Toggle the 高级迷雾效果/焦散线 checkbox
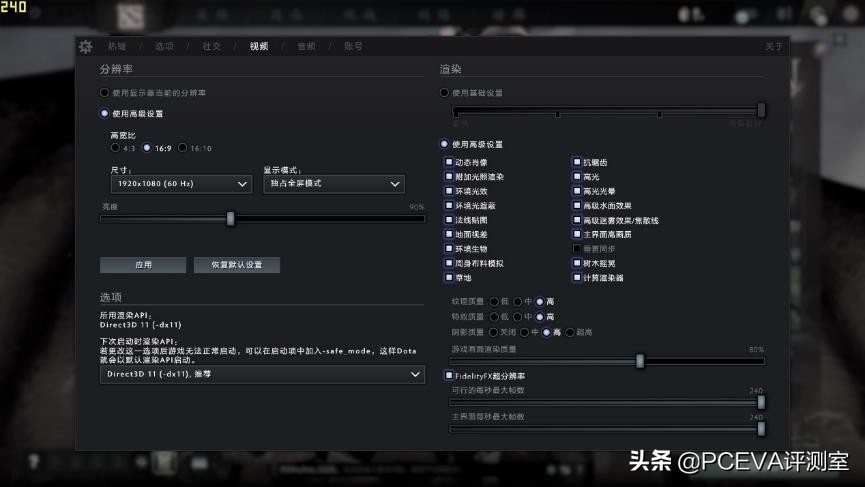The height and width of the screenshot is (487, 865). click(x=577, y=220)
